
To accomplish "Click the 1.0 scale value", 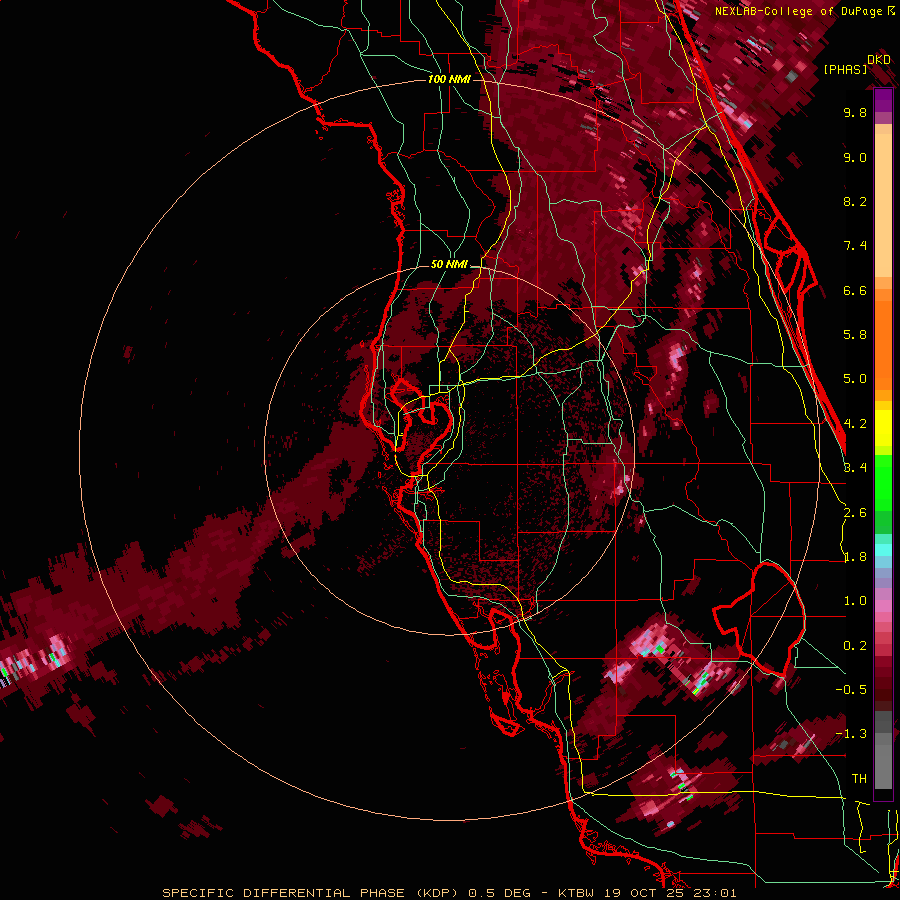I will coord(855,601).
